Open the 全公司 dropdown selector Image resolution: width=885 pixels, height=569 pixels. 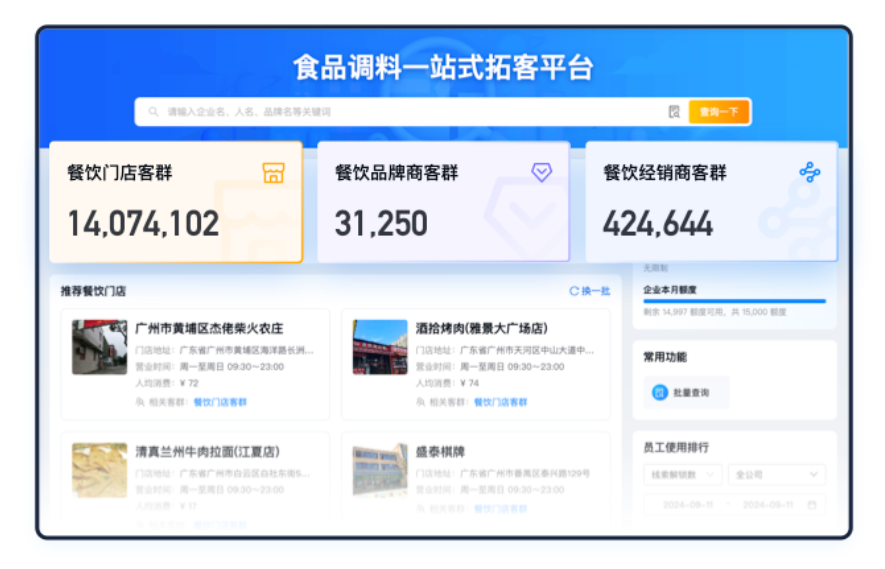[776, 474]
